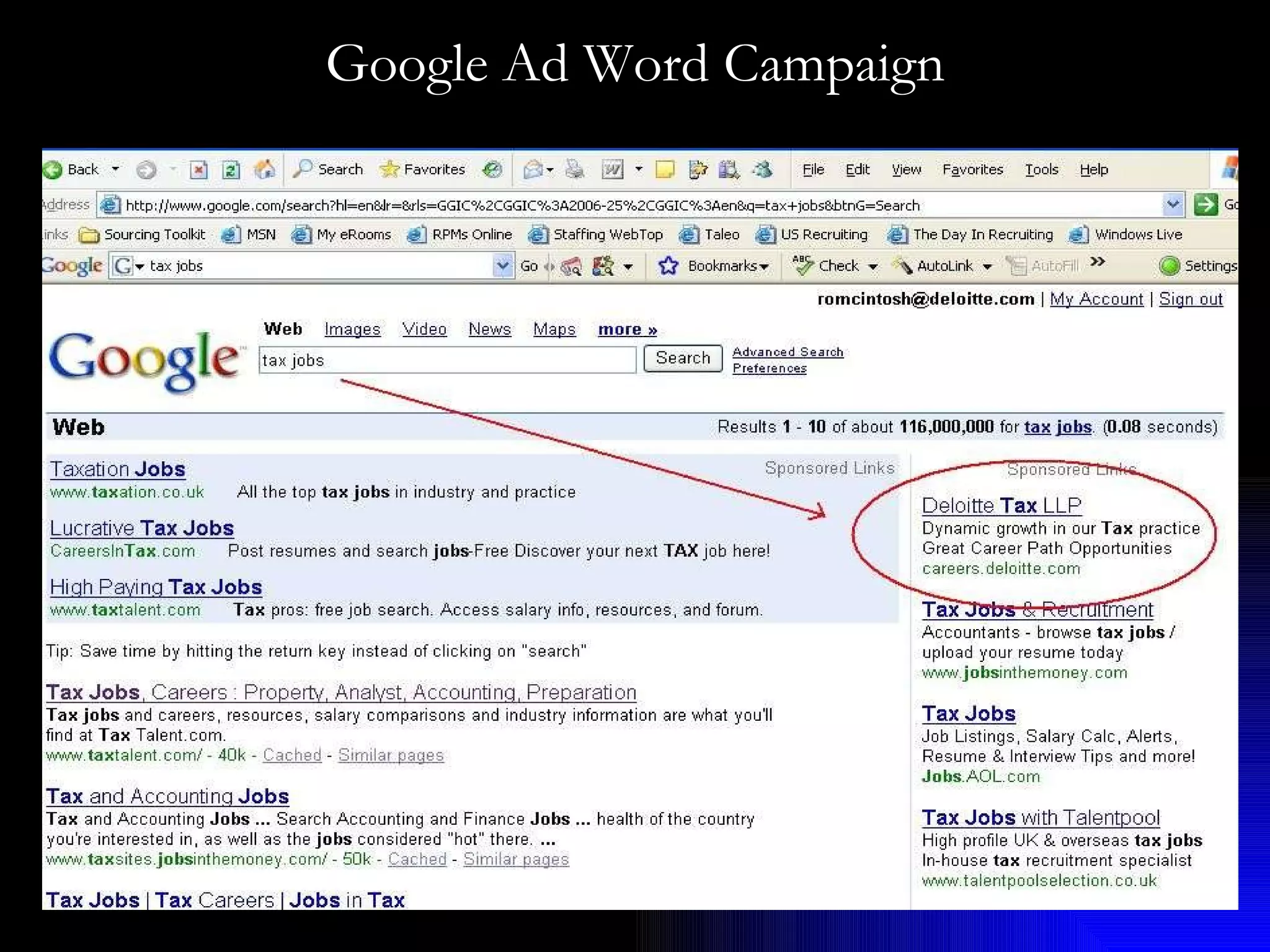The width and height of the screenshot is (1270, 952).
Task: Open the Back history dropdown arrow
Action: [x=115, y=169]
